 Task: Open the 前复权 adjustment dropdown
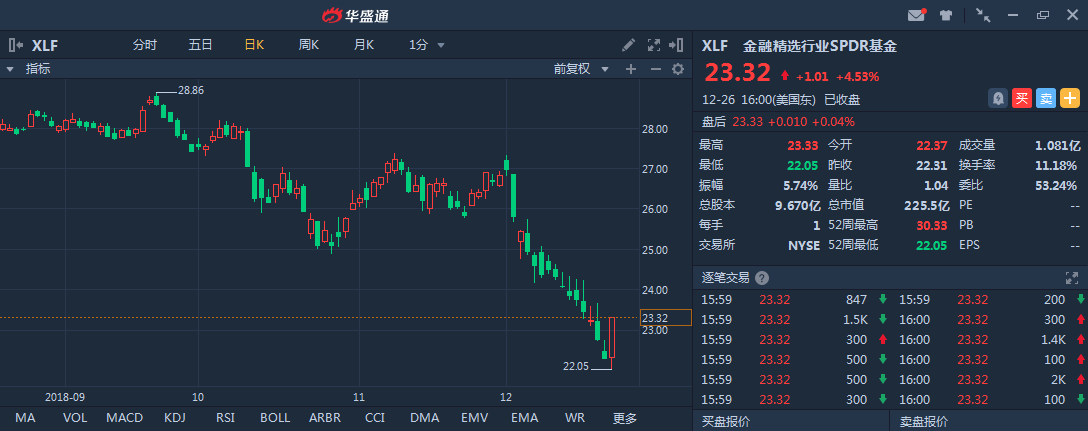[578, 69]
